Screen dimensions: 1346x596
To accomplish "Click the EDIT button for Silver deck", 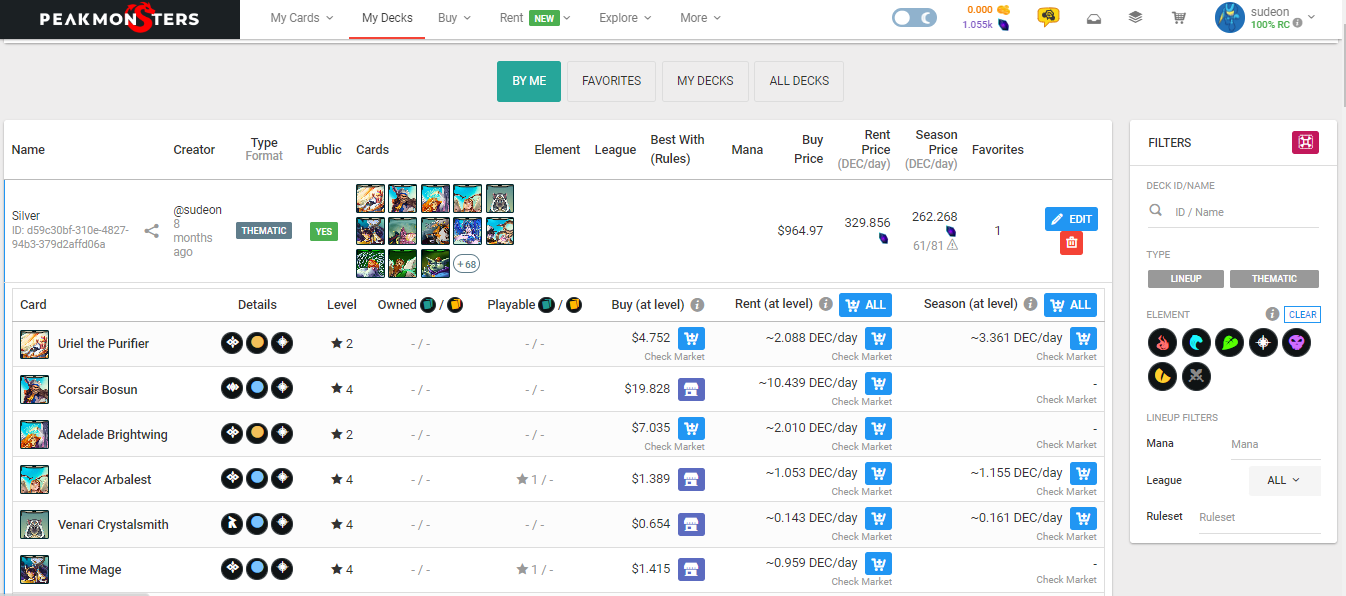I will coord(1071,219).
